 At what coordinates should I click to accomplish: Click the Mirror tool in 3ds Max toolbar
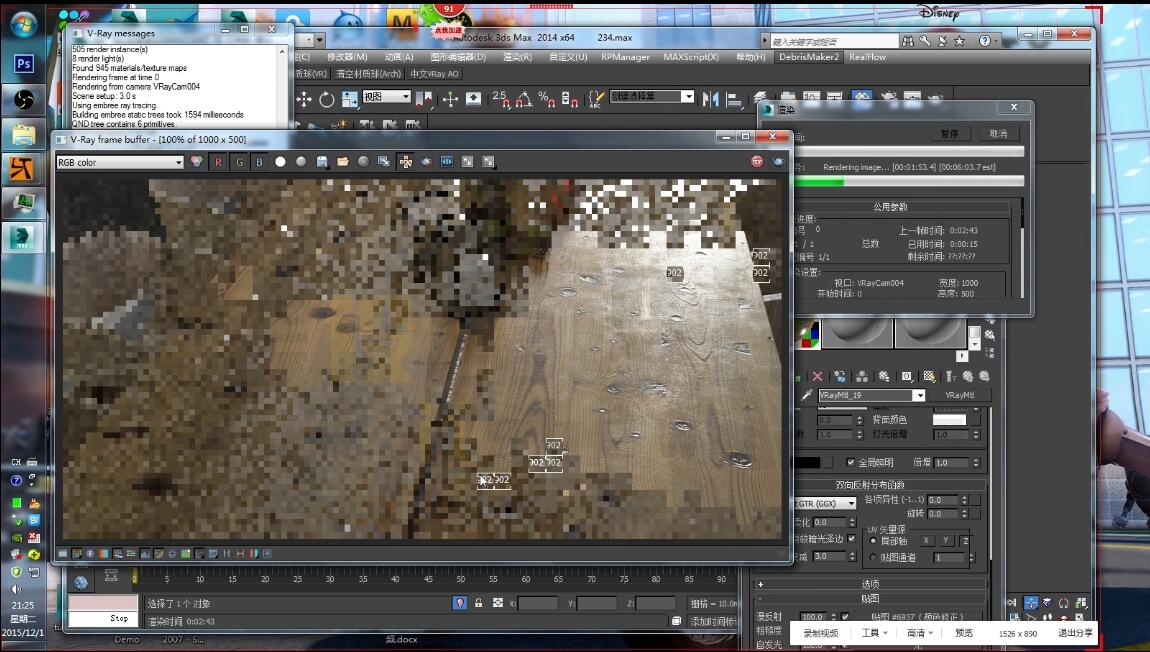click(x=709, y=99)
